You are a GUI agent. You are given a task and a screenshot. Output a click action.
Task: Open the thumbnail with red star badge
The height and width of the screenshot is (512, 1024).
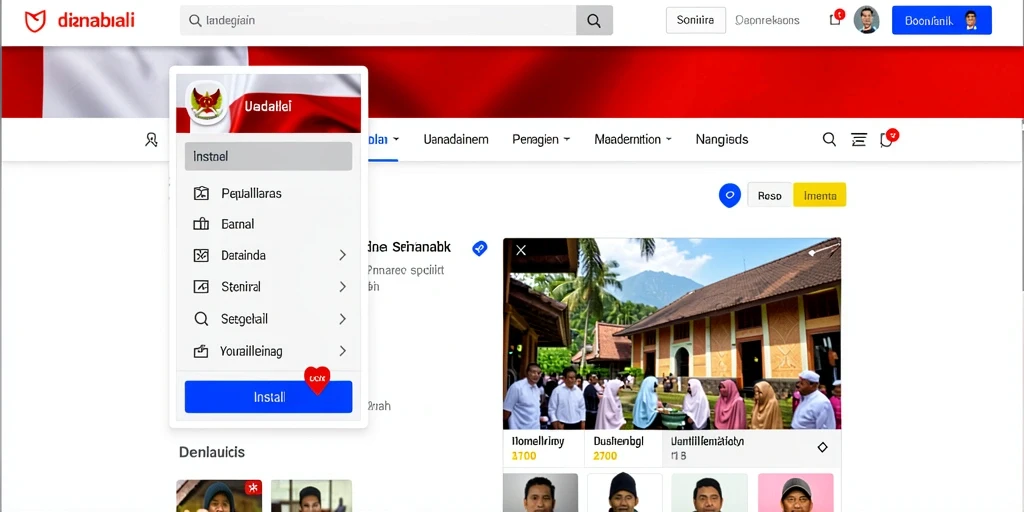219,496
